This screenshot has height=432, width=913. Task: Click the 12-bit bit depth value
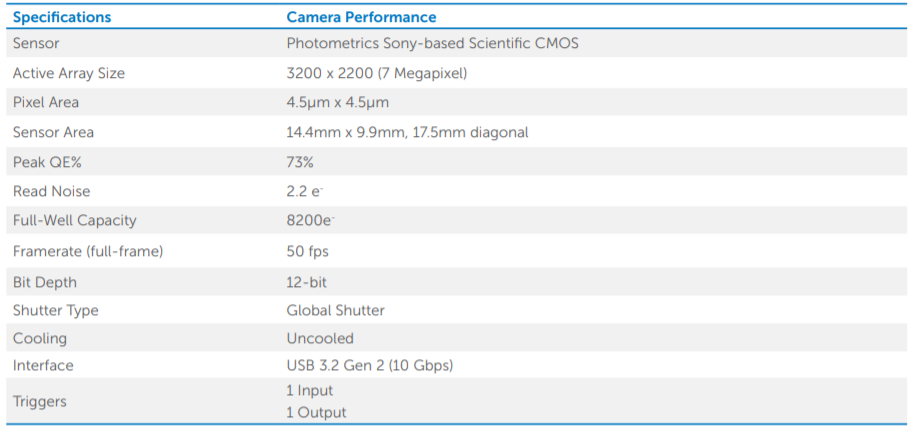[x=307, y=282]
